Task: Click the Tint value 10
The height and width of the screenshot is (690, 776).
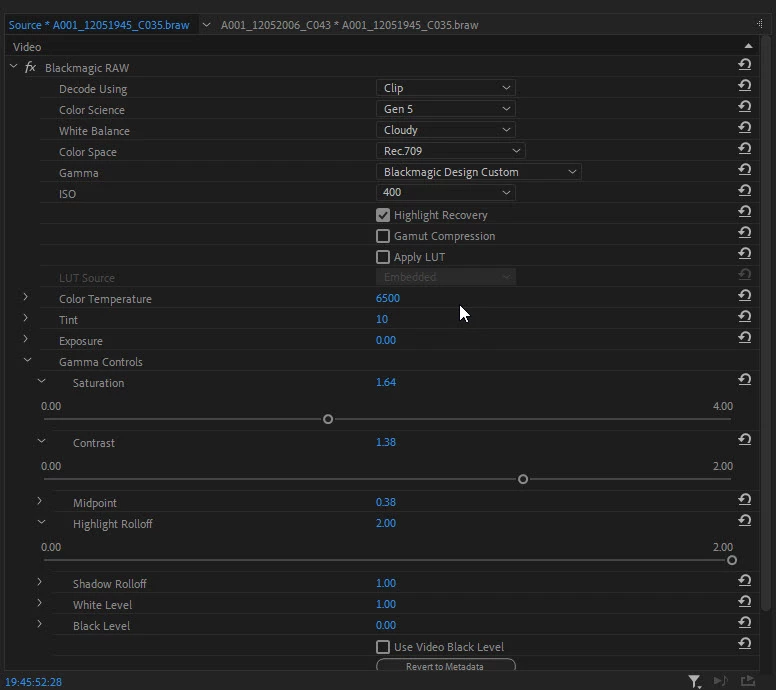Action: pyautogui.click(x=382, y=319)
